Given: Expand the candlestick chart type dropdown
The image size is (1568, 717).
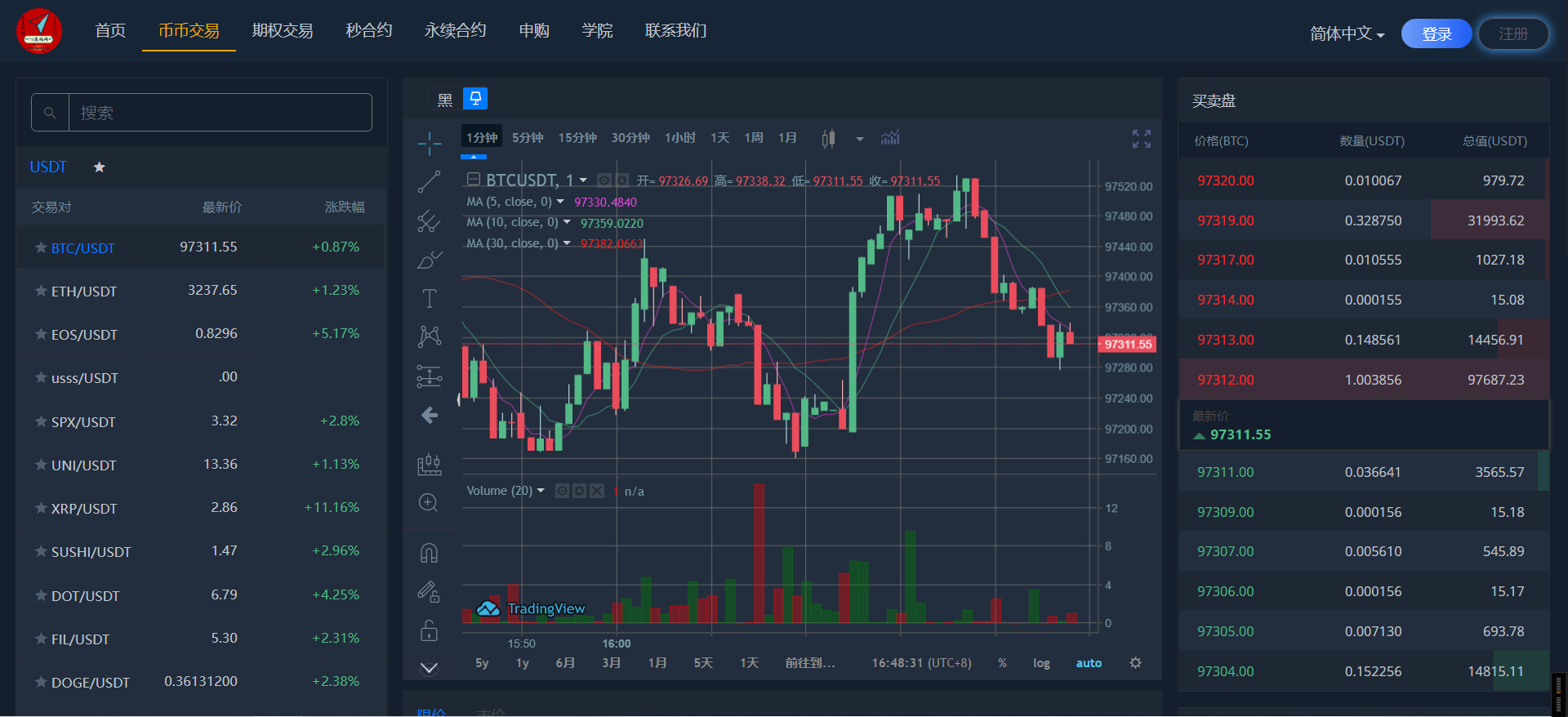Looking at the screenshot, I should (859, 139).
